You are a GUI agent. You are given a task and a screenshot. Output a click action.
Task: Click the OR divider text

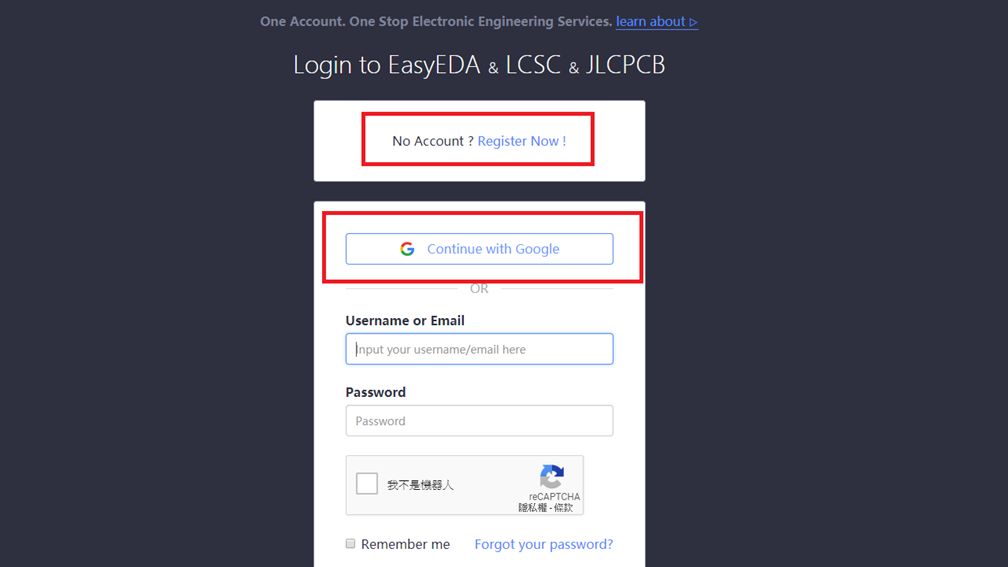[479, 289]
